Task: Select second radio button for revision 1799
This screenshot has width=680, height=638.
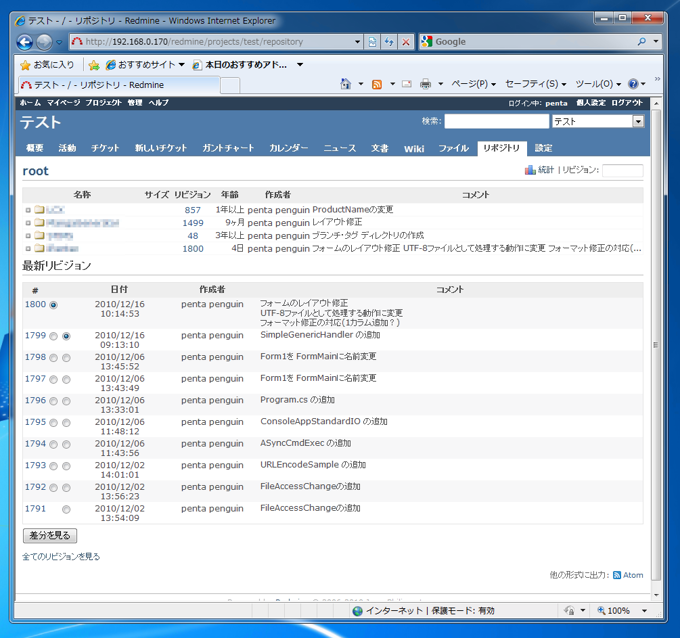Action: pos(66,336)
